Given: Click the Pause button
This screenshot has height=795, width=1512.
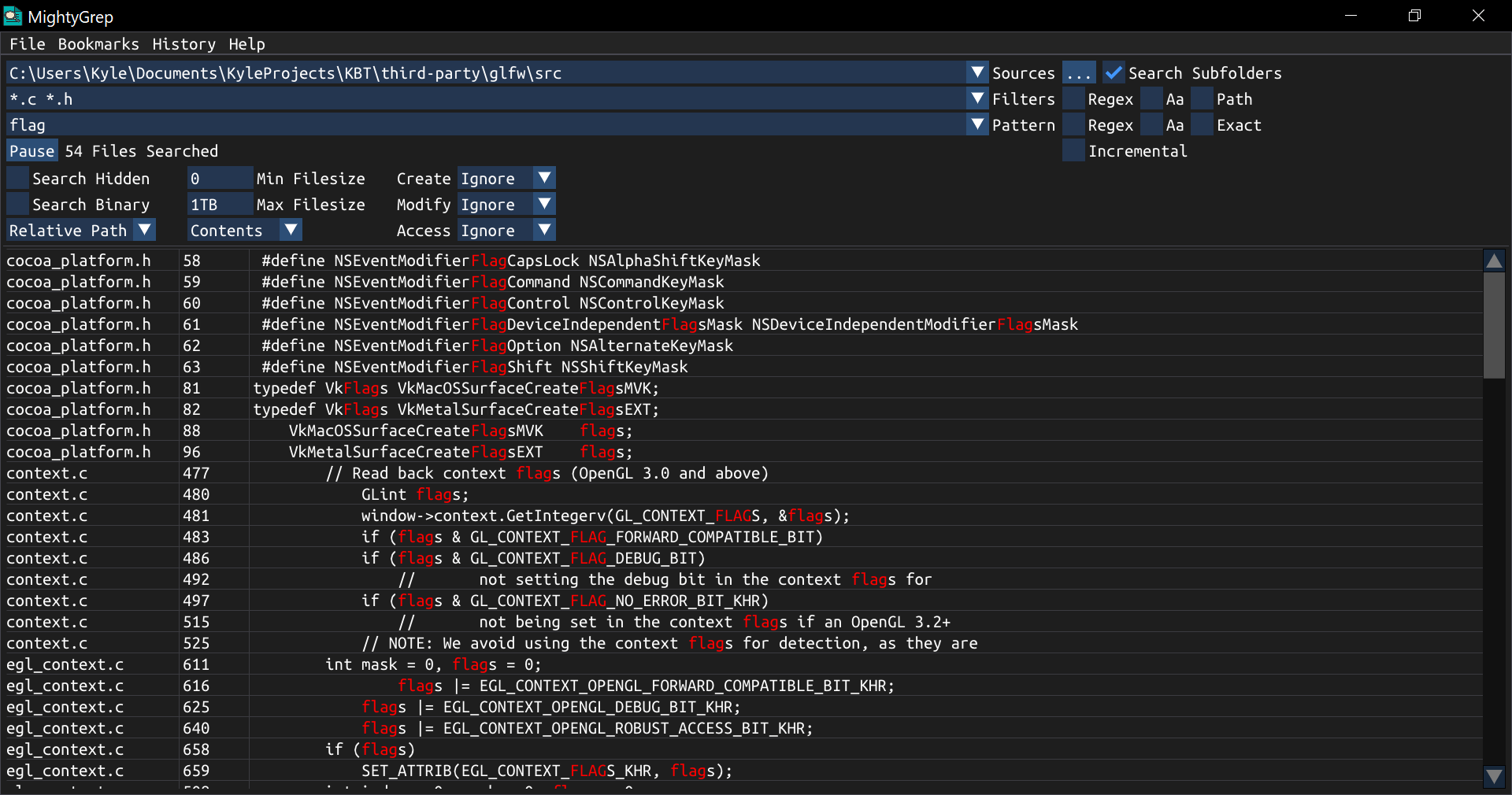Looking at the screenshot, I should point(32,151).
